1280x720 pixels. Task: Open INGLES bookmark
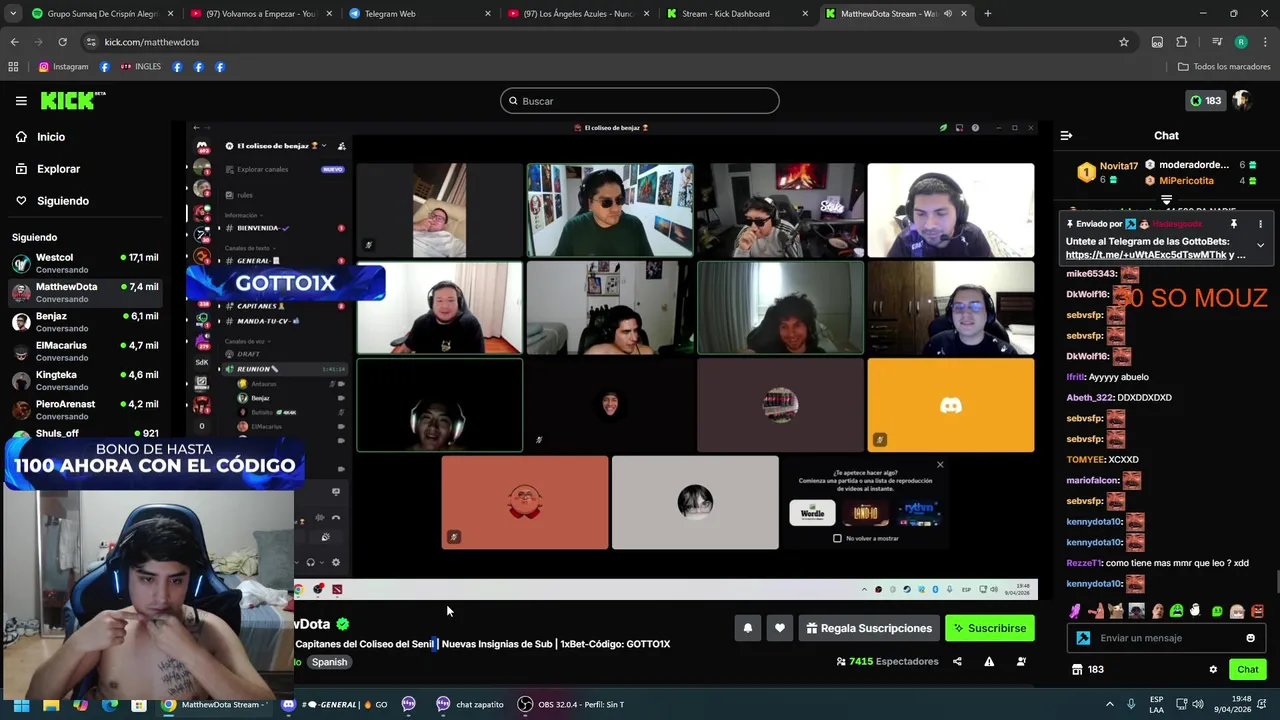(140, 67)
